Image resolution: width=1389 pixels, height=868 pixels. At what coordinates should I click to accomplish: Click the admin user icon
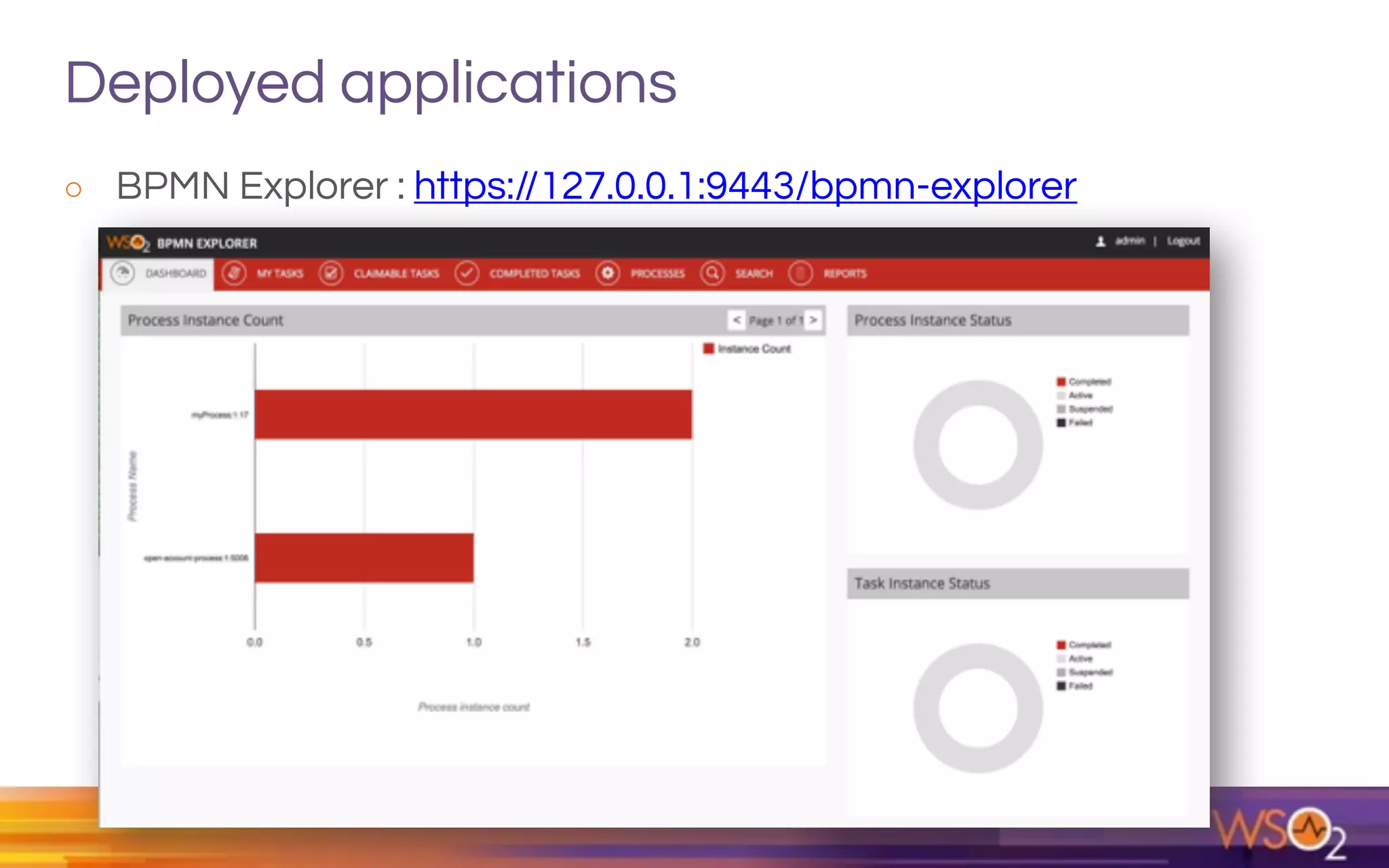1101,241
